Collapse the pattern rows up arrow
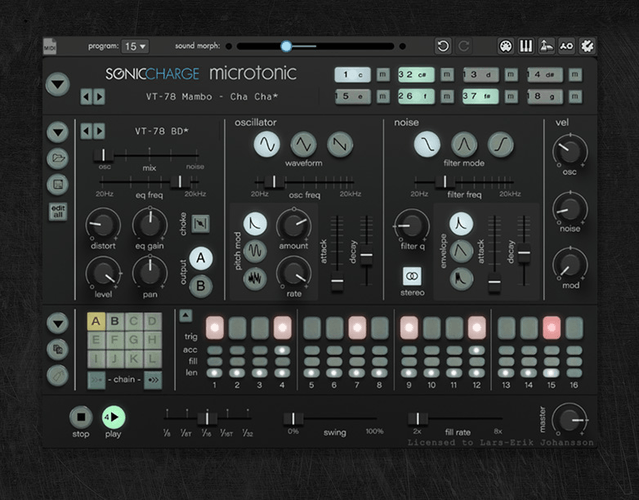Screen dimensions: 639x500 (185, 315)
